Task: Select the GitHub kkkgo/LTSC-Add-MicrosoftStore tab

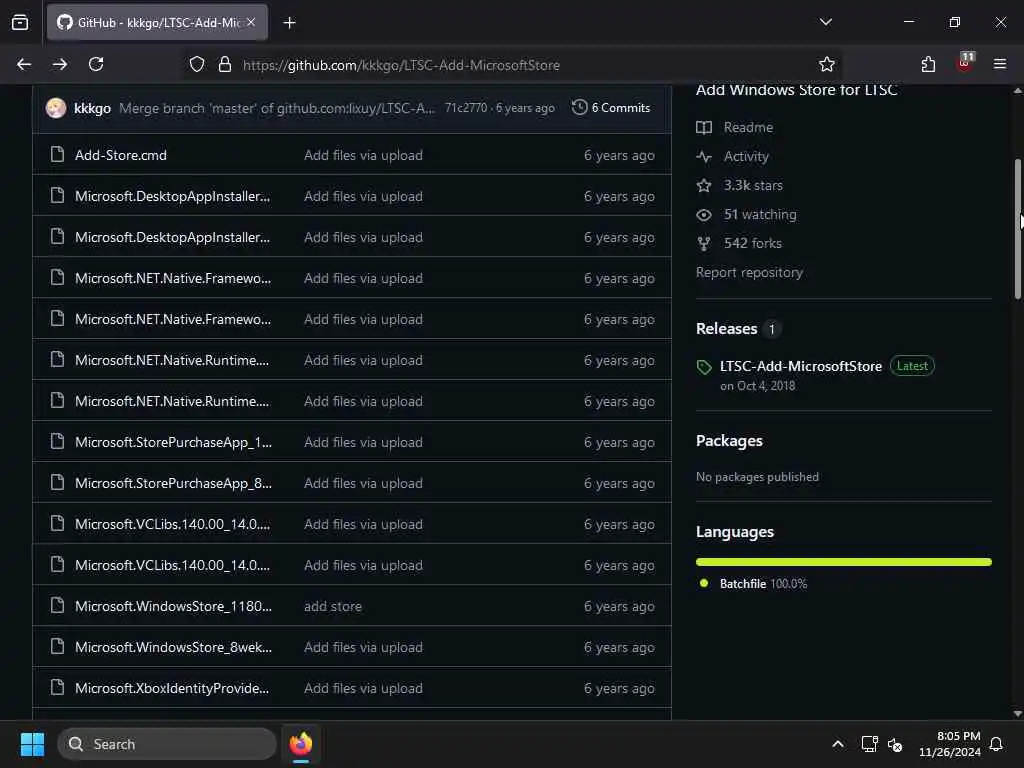Action: point(157,22)
